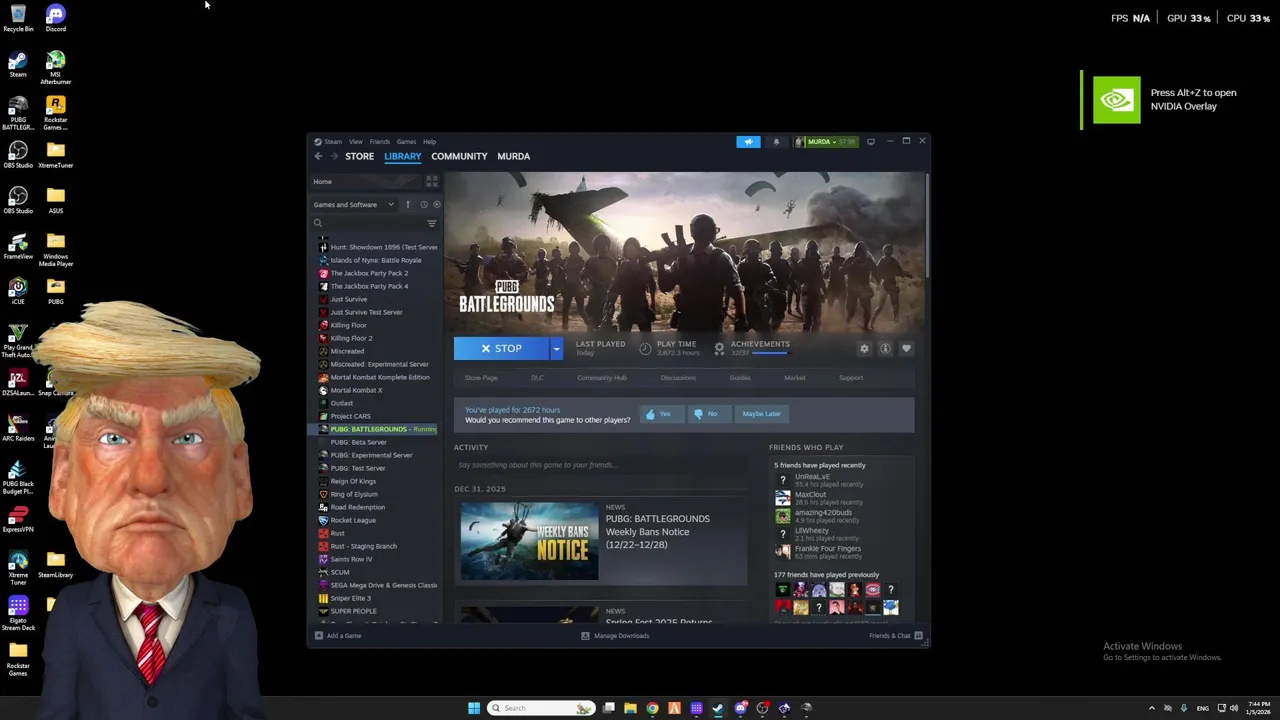1280x720 pixels.
Task: Show PUBG game info icon
Action: click(885, 348)
